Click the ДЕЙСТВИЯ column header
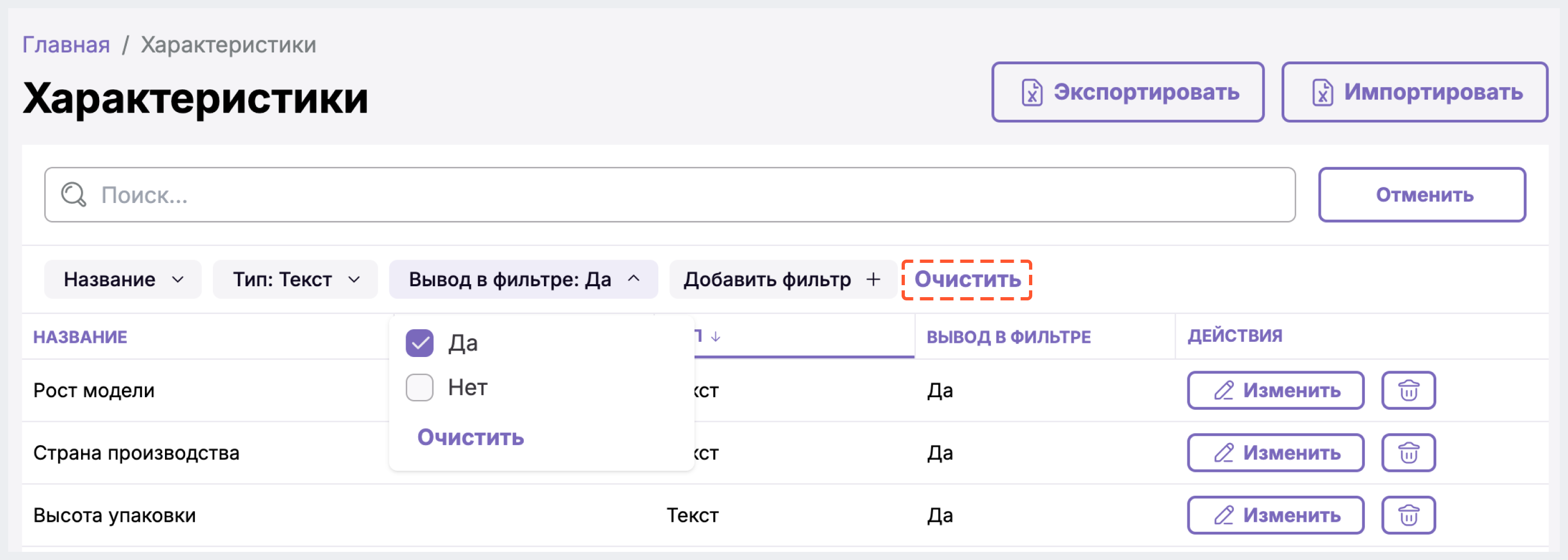Screen dimensions: 1568x560 1235,336
